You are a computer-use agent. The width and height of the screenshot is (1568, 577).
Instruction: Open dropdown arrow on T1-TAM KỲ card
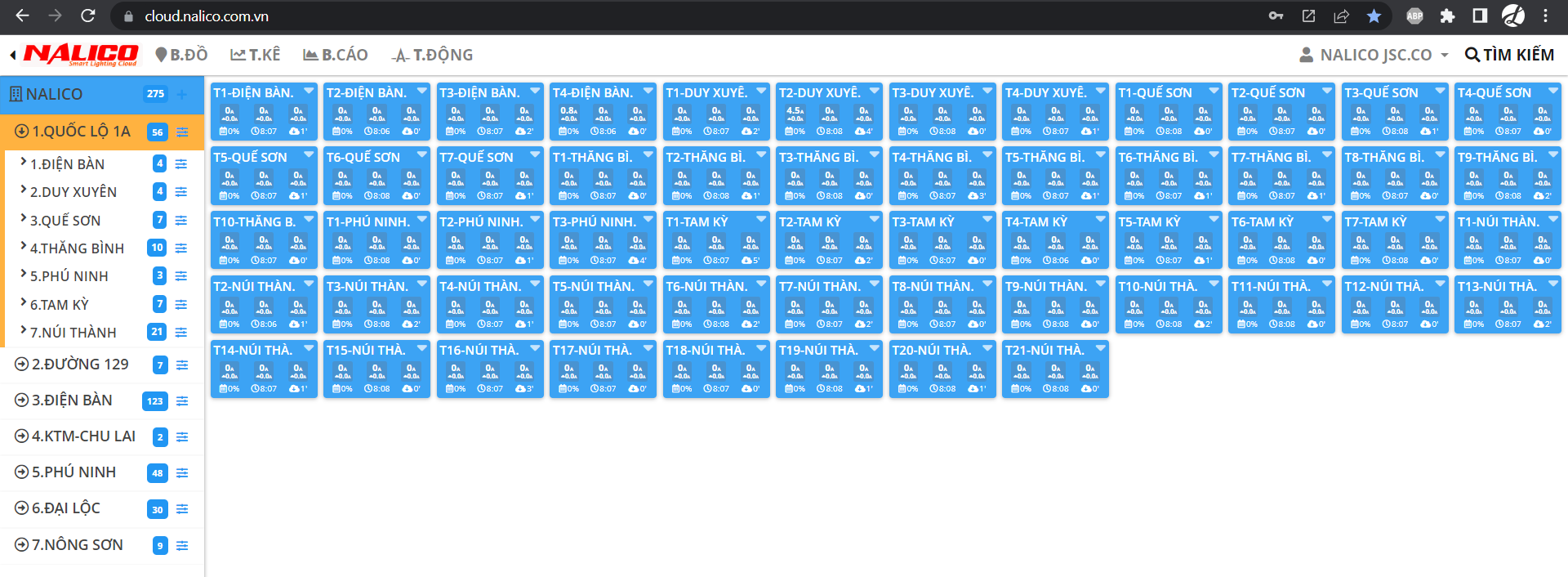[761, 219]
